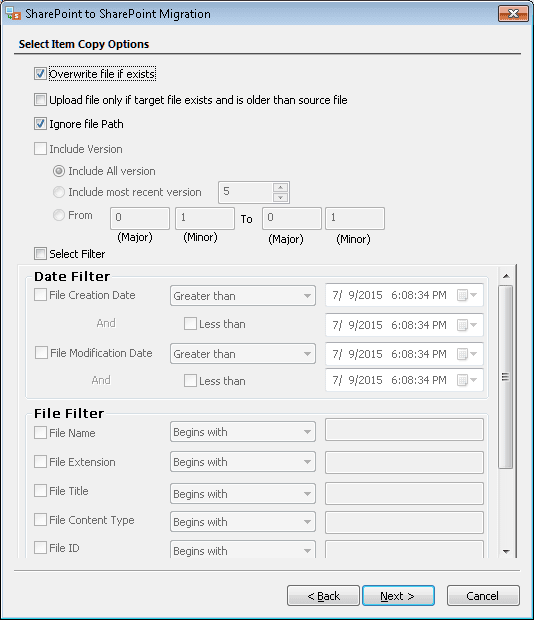
Task: Open calendar picker for File Creation Date
Action: 467,295
